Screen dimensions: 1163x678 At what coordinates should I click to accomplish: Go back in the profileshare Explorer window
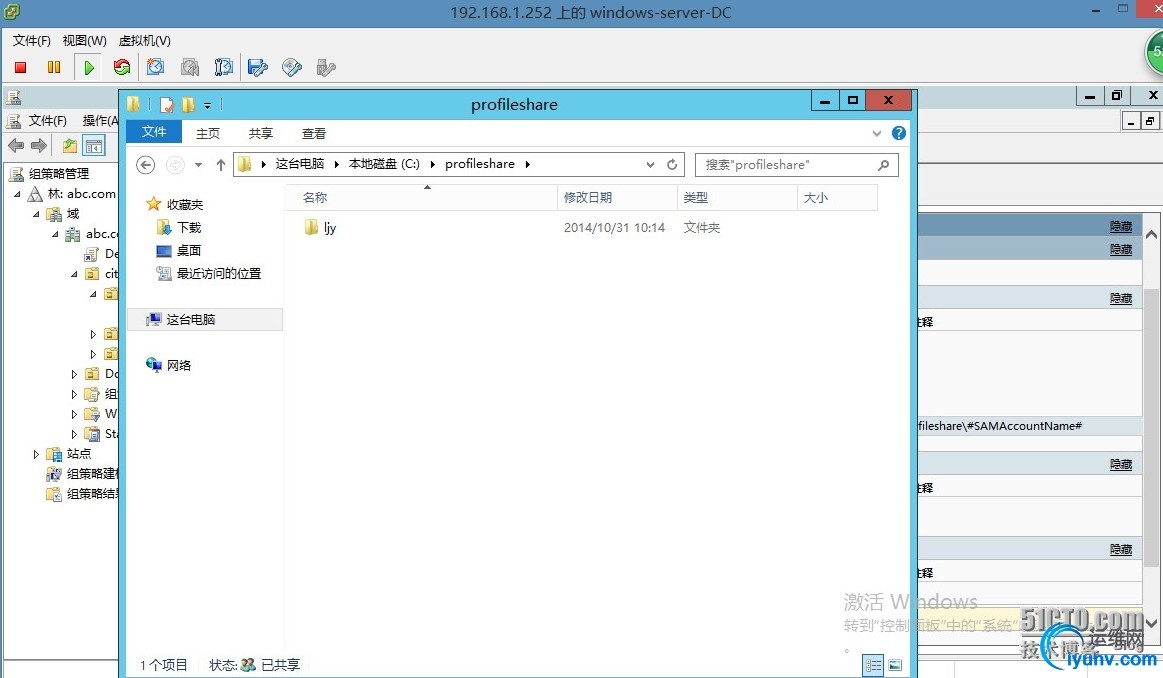146,165
